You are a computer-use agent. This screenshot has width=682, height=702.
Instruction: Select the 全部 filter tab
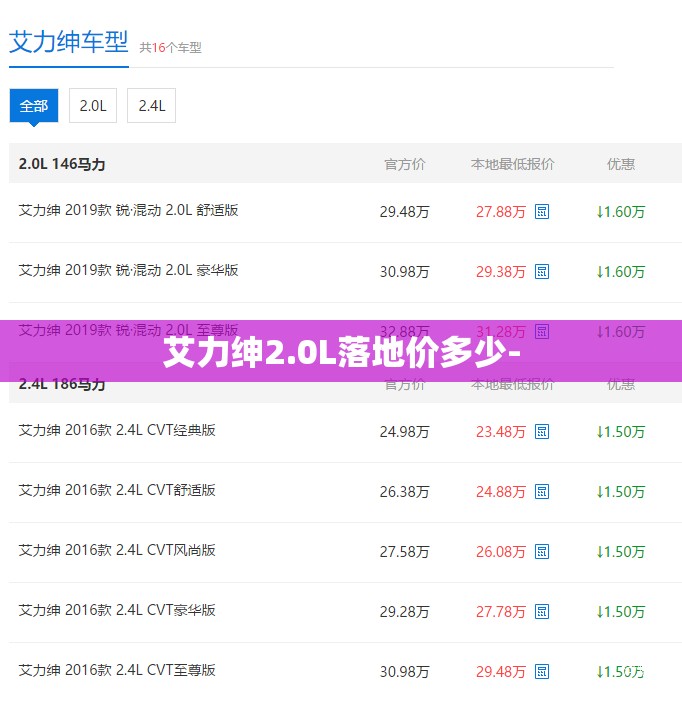pos(34,106)
